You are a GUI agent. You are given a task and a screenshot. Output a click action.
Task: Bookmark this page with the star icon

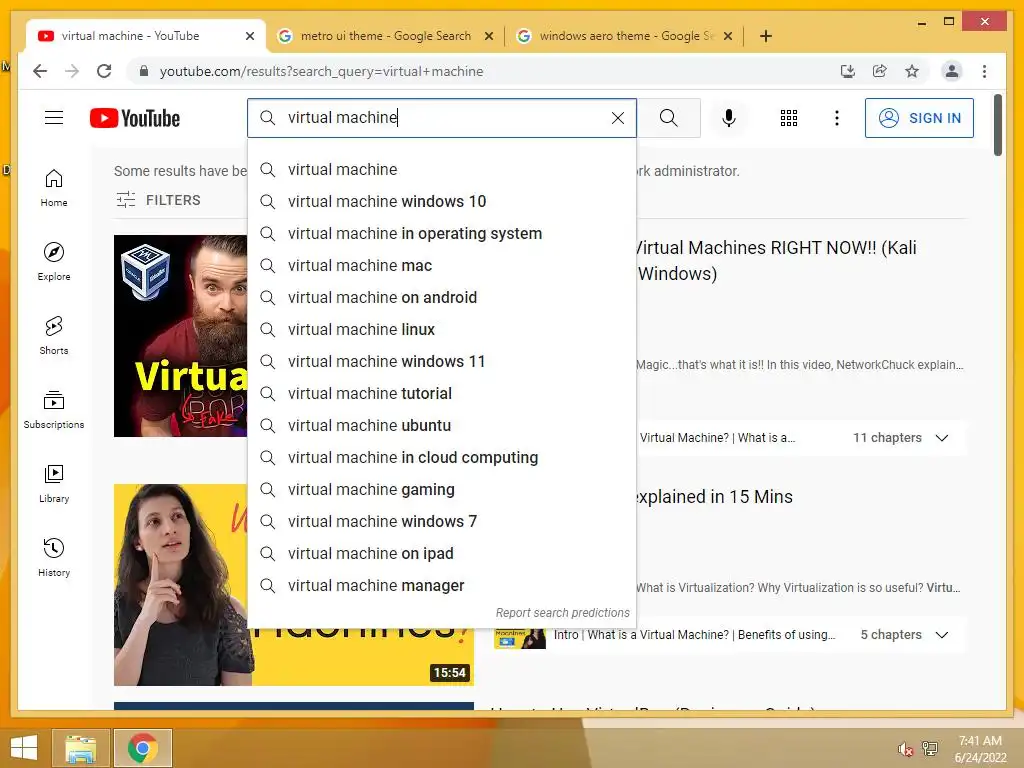click(912, 71)
